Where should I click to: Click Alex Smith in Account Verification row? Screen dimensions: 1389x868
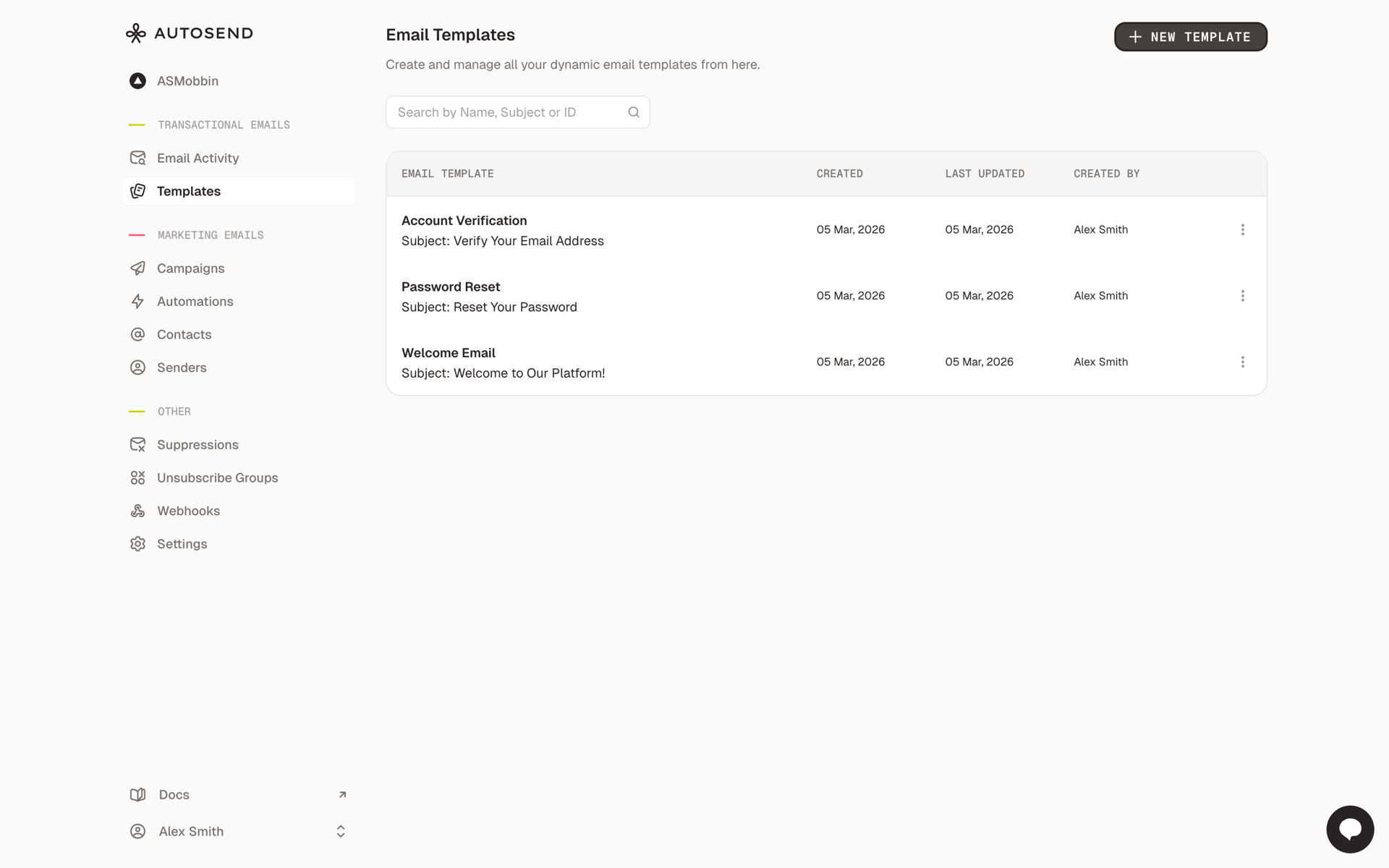[x=1101, y=230]
